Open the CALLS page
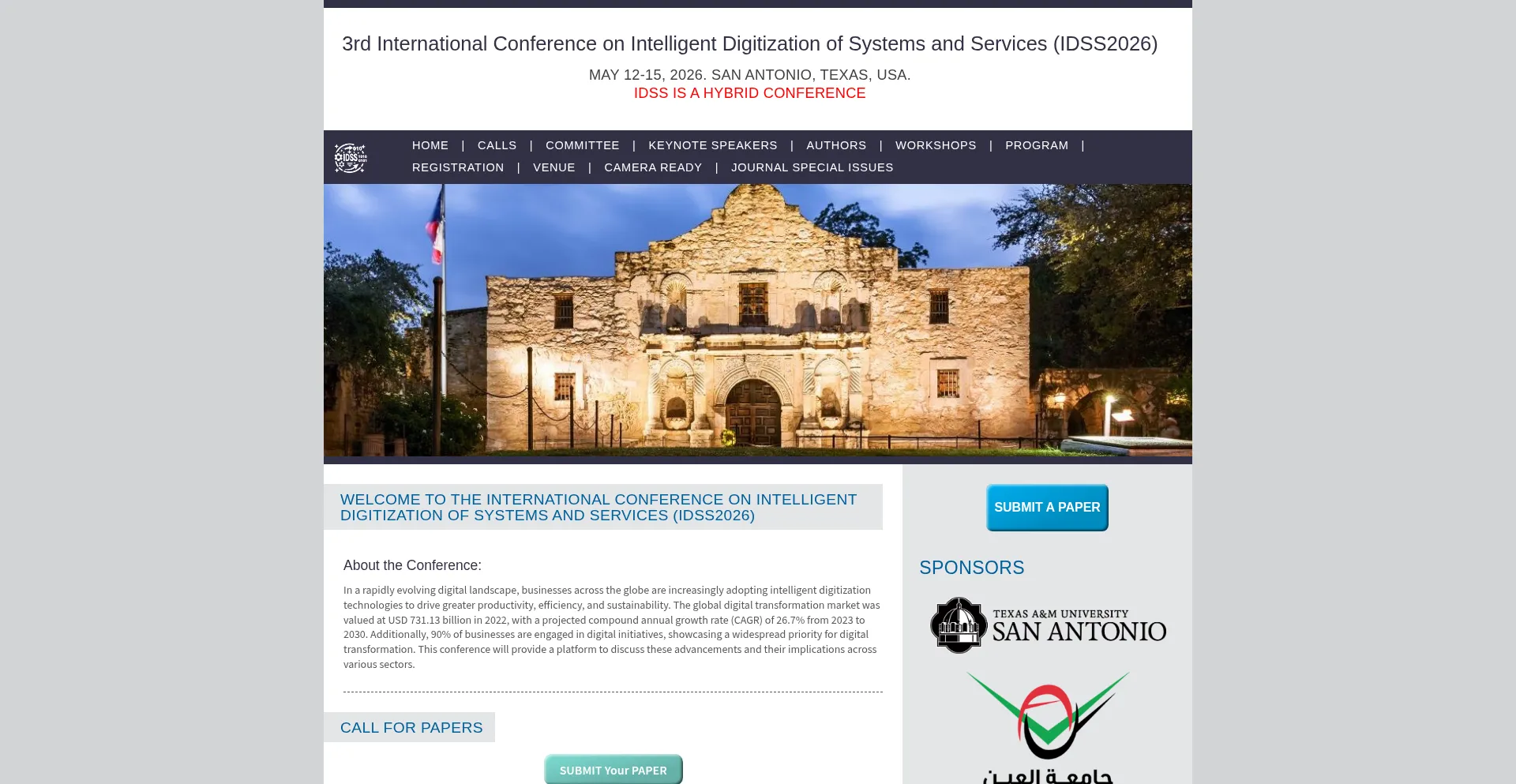The image size is (1516, 784). [497, 145]
